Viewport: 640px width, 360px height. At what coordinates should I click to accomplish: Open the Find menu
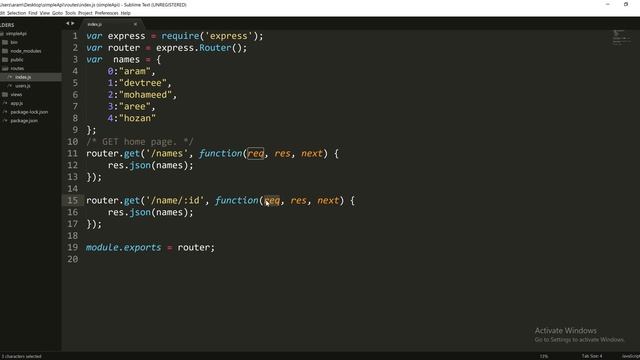[x=33, y=13]
